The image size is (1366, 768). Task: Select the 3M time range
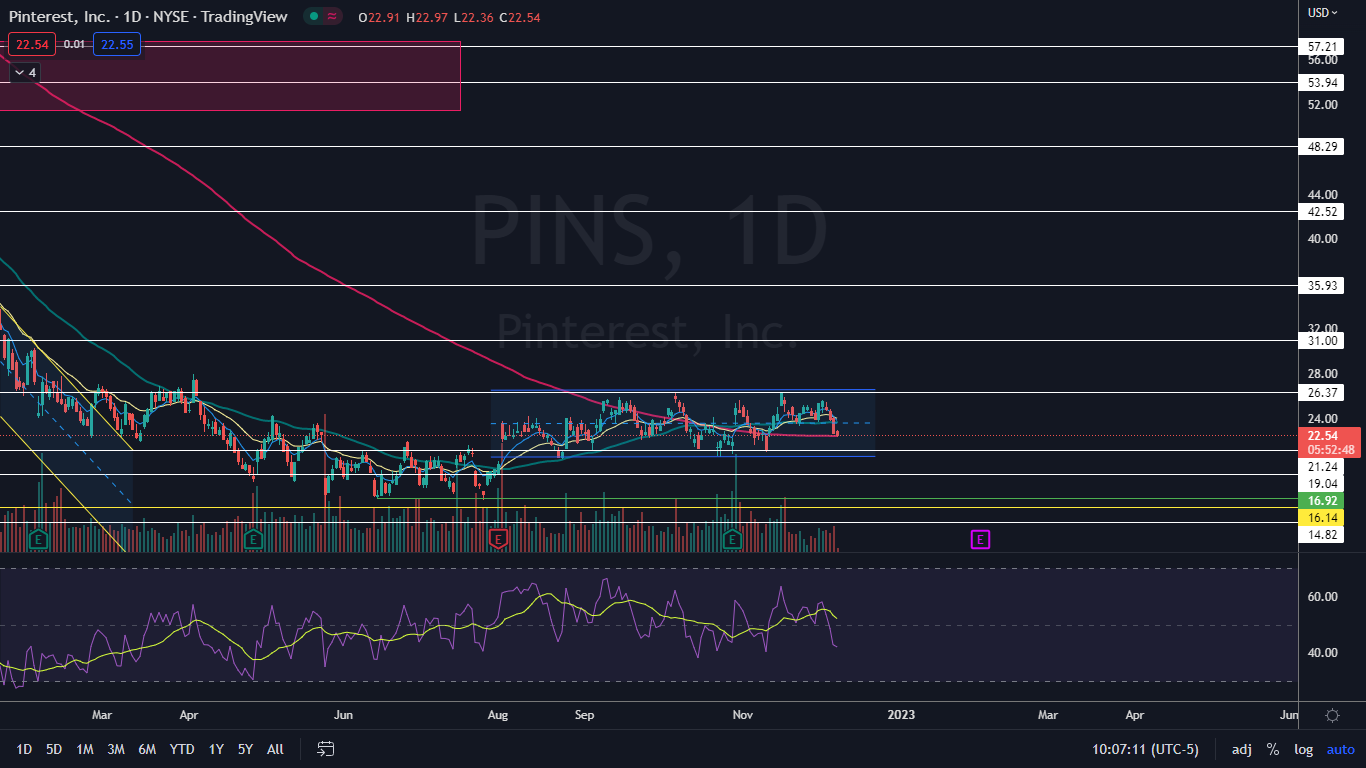[116, 749]
